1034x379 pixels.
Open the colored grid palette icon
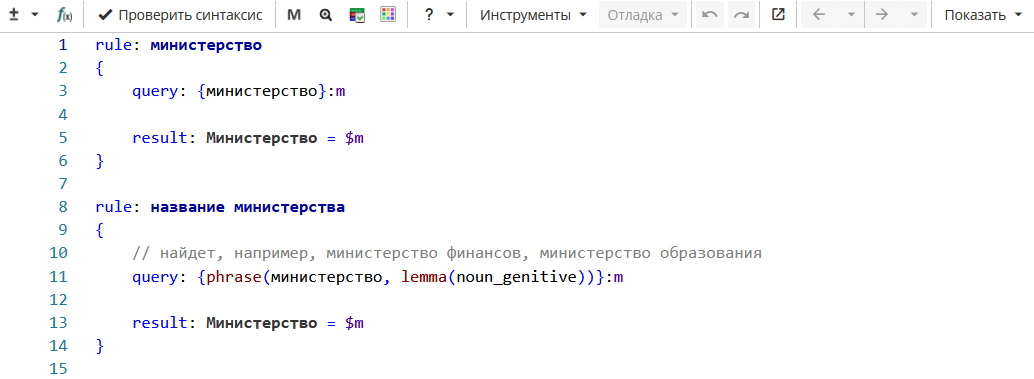[x=388, y=15]
